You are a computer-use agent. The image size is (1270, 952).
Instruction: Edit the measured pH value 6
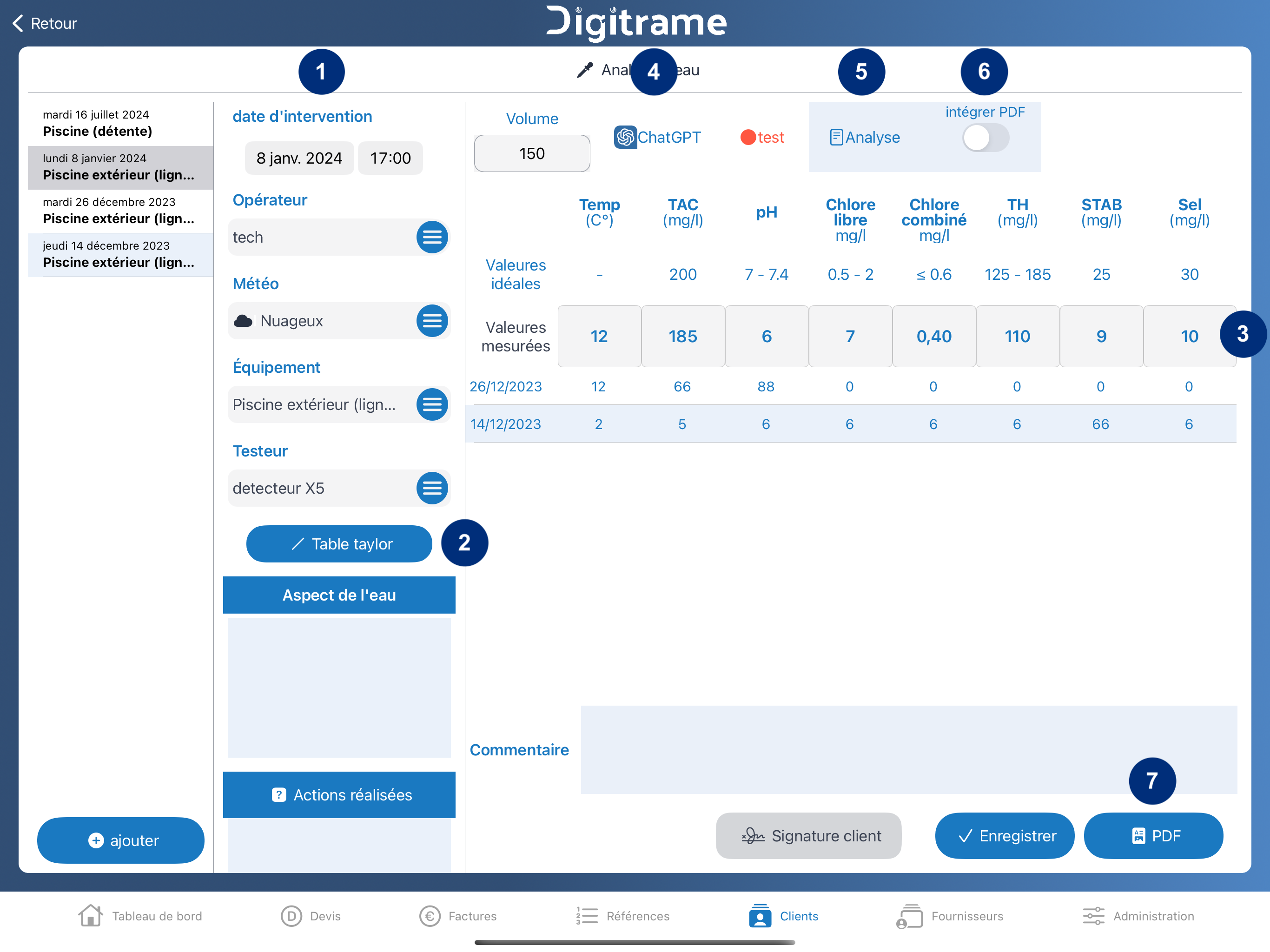pyautogui.click(x=767, y=337)
